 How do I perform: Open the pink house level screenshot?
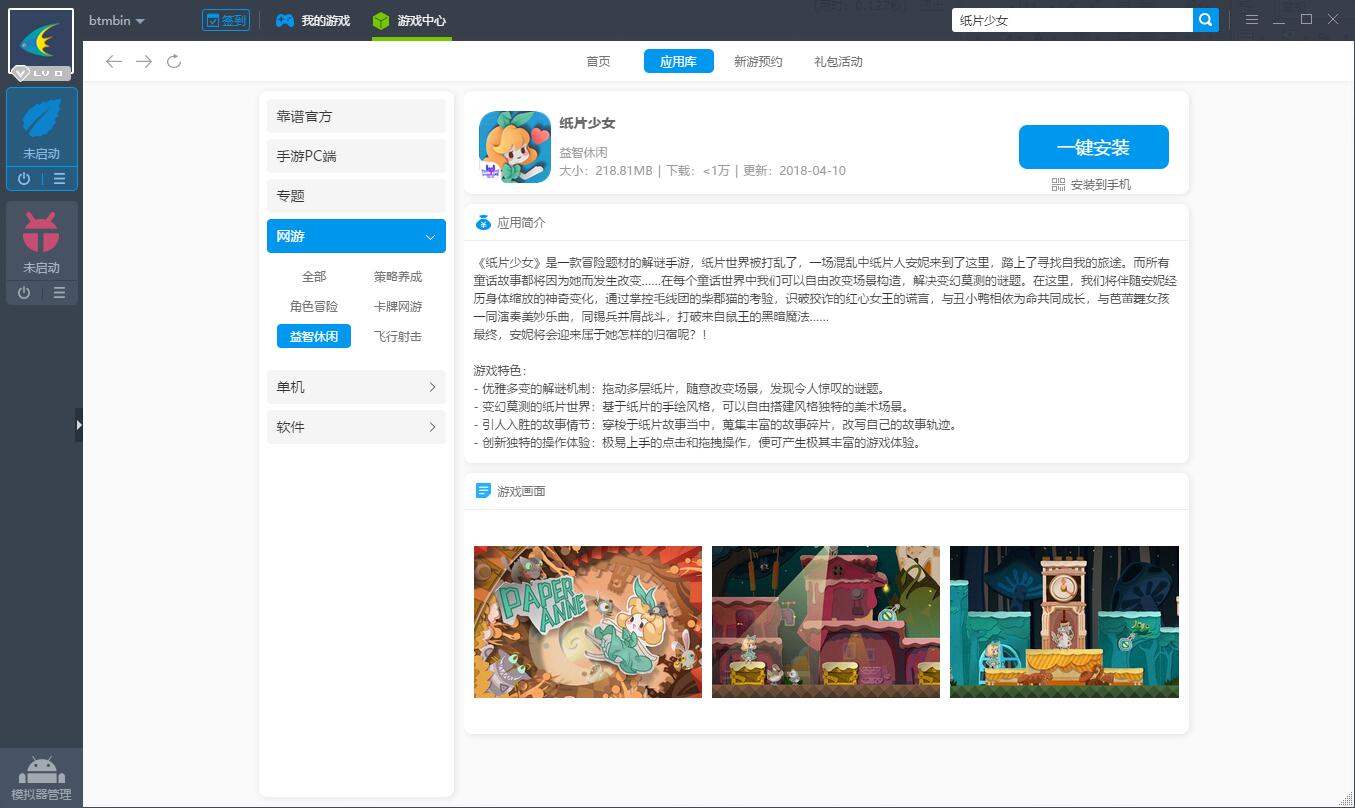tap(826, 622)
